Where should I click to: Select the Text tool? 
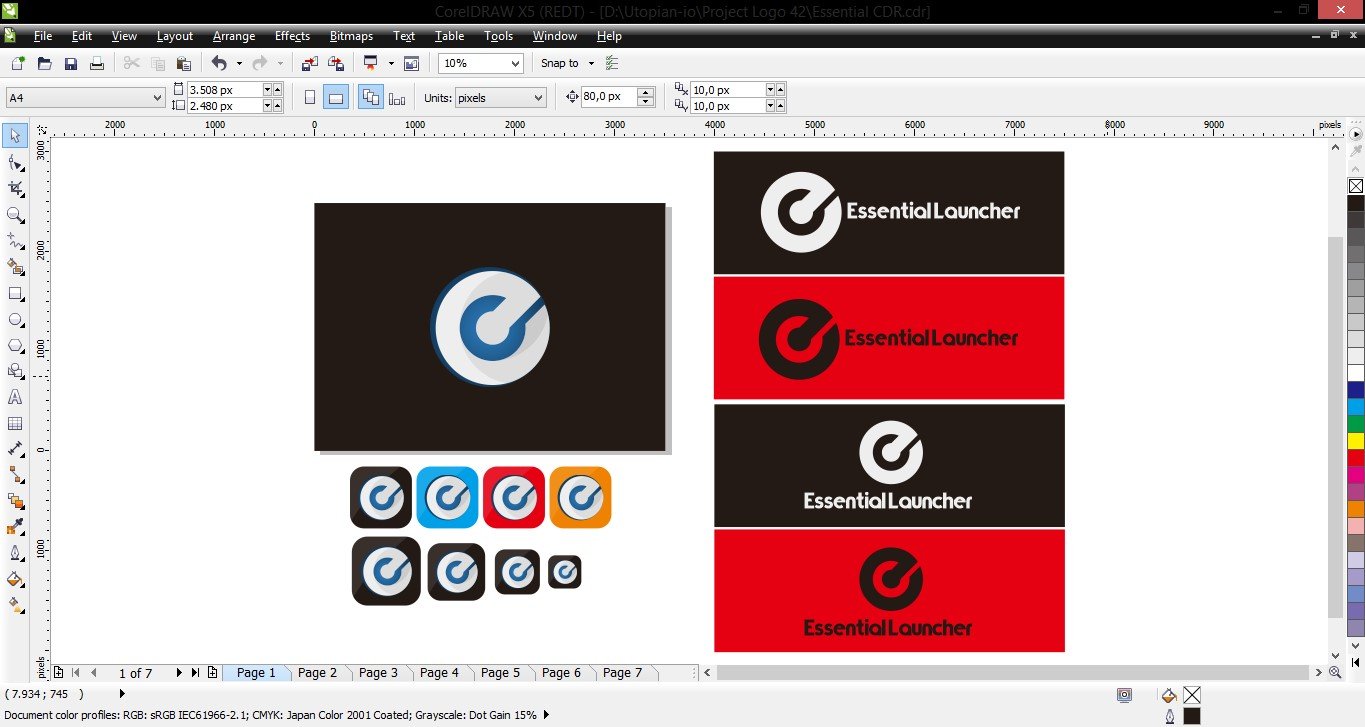click(x=15, y=397)
